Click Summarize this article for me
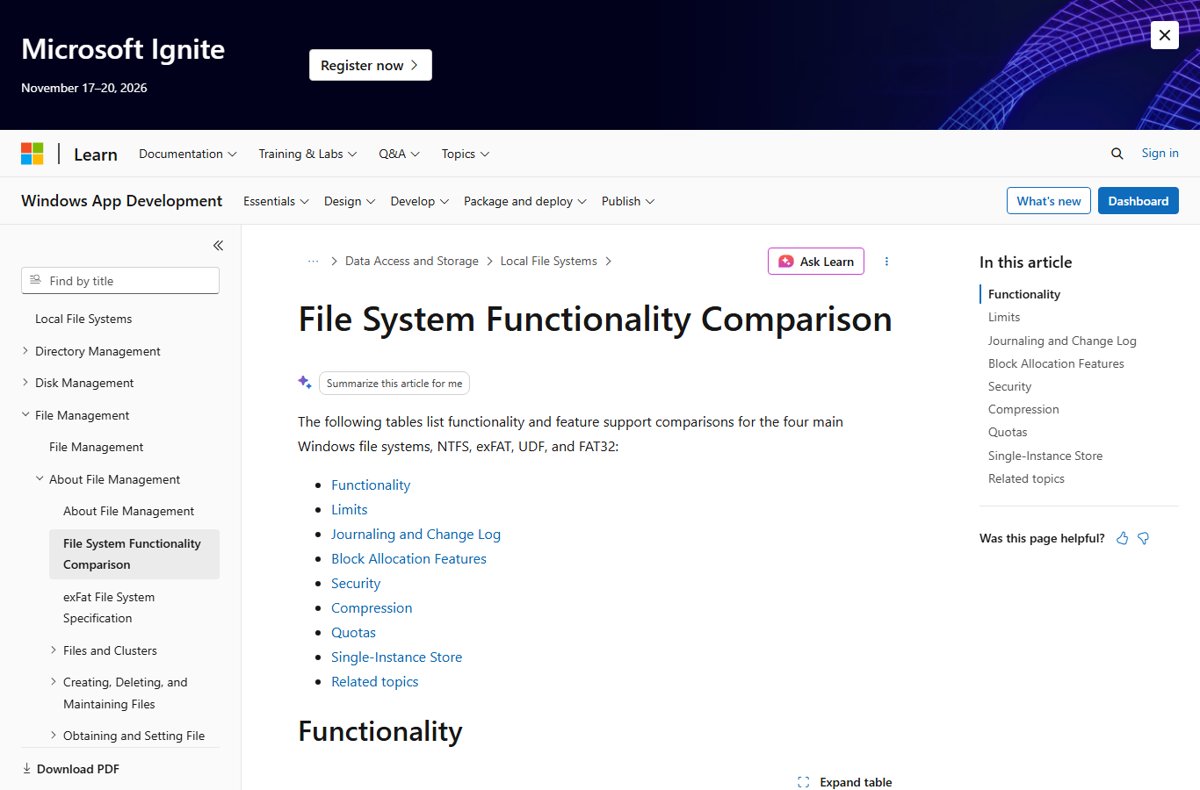The image size is (1200, 790). 394,383
